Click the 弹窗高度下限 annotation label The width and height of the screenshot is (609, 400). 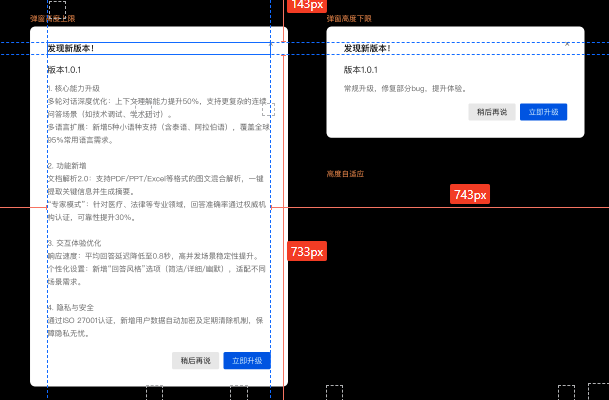(349, 19)
